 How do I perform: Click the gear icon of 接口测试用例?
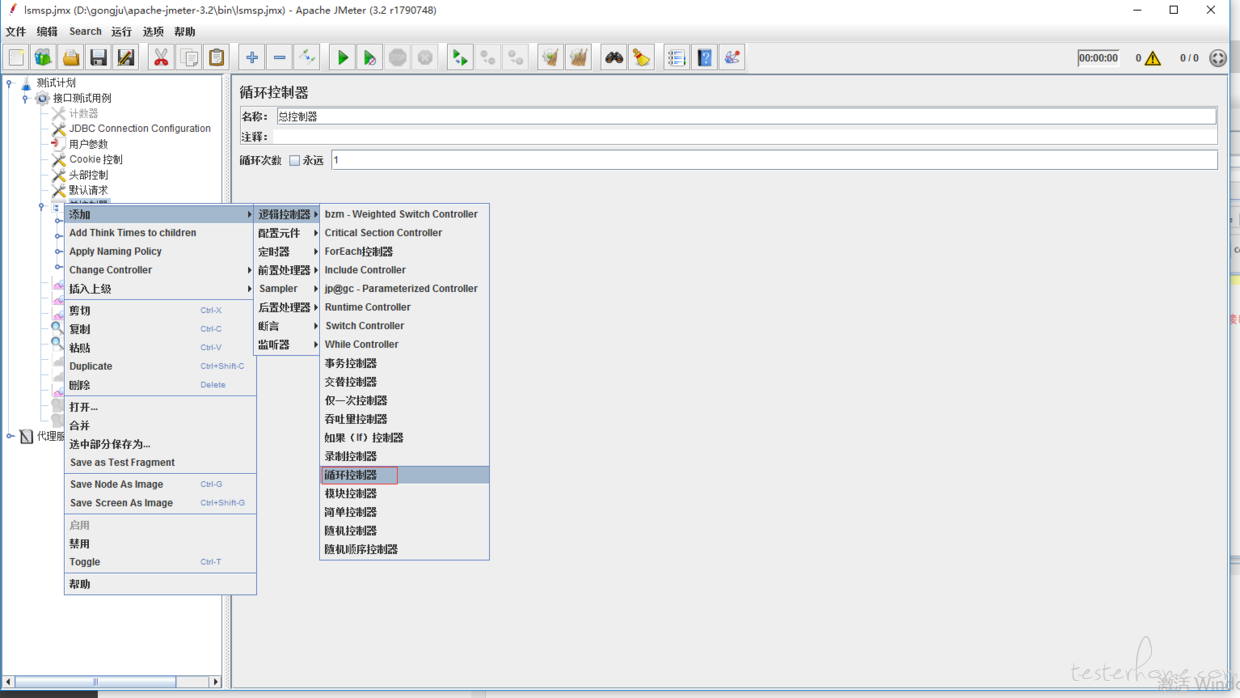coord(42,98)
